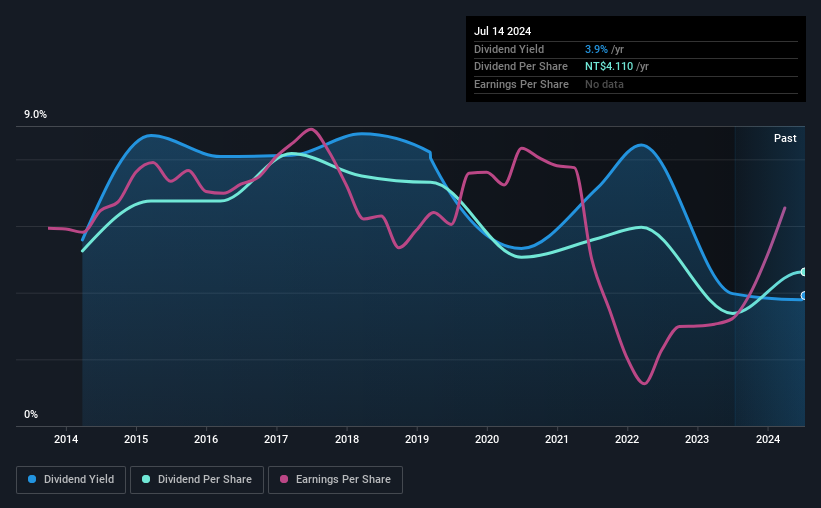Click the 2022 x-axis label
821x508 pixels.
pos(627,439)
